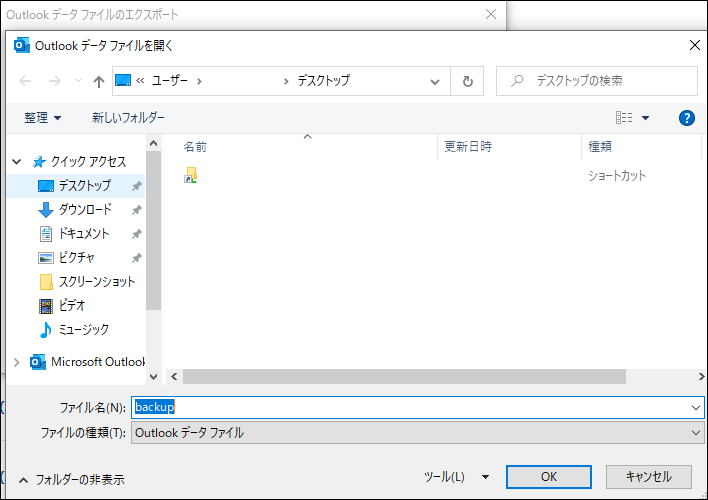
Task: Click the Back navigation arrow
Action: pyautogui.click(x=25, y=81)
